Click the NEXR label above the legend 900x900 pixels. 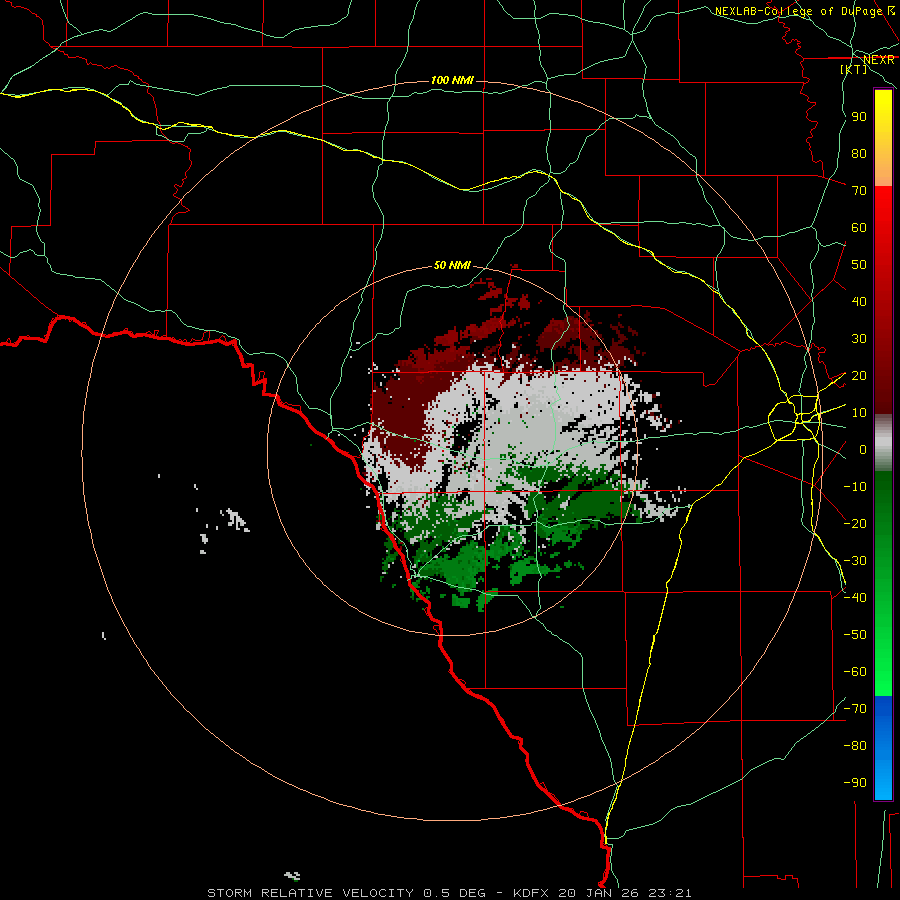click(x=879, y=60)
